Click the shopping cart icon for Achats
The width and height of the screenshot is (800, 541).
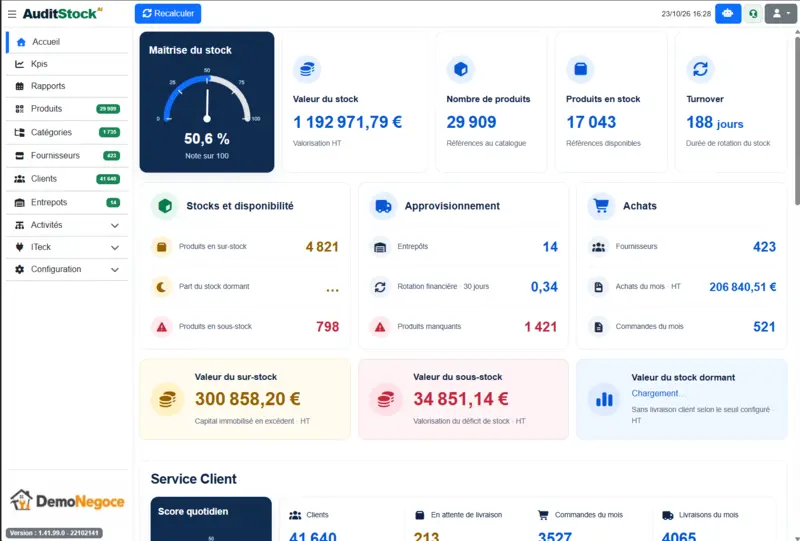[x=601, y=206]
